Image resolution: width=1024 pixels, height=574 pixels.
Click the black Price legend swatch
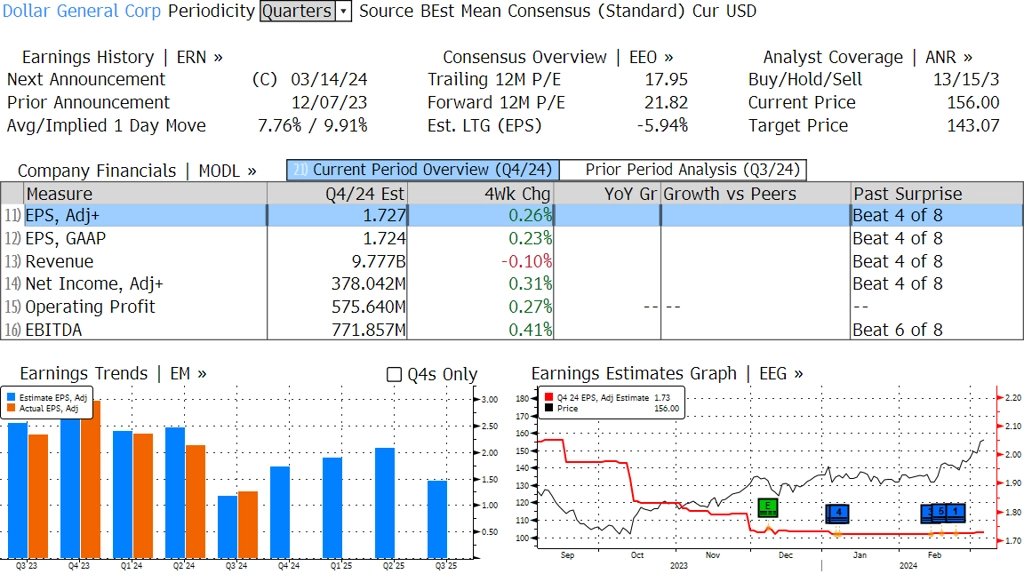(549, 408)
